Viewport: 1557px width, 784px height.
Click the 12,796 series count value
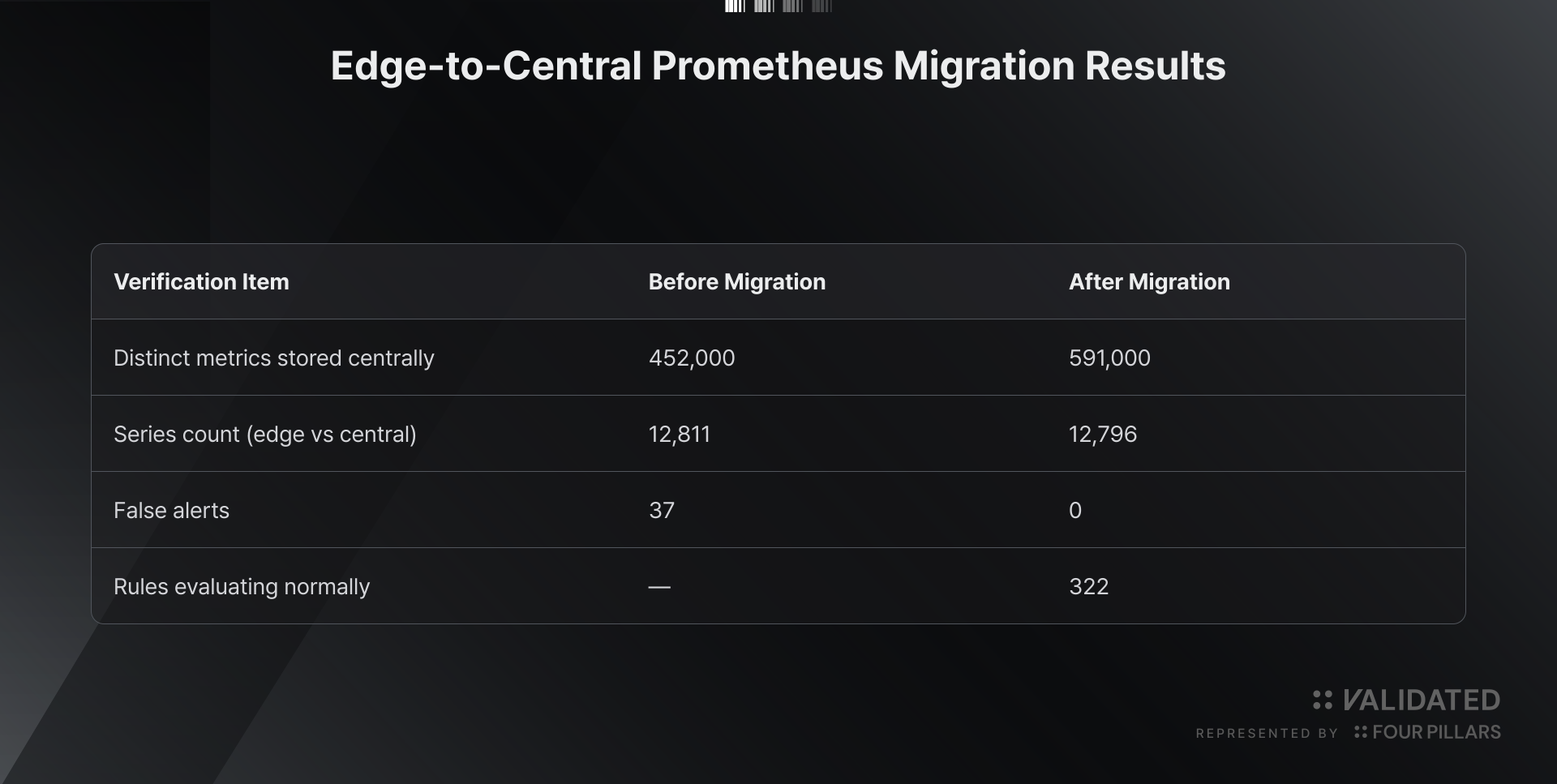[x=1103, y=435]
